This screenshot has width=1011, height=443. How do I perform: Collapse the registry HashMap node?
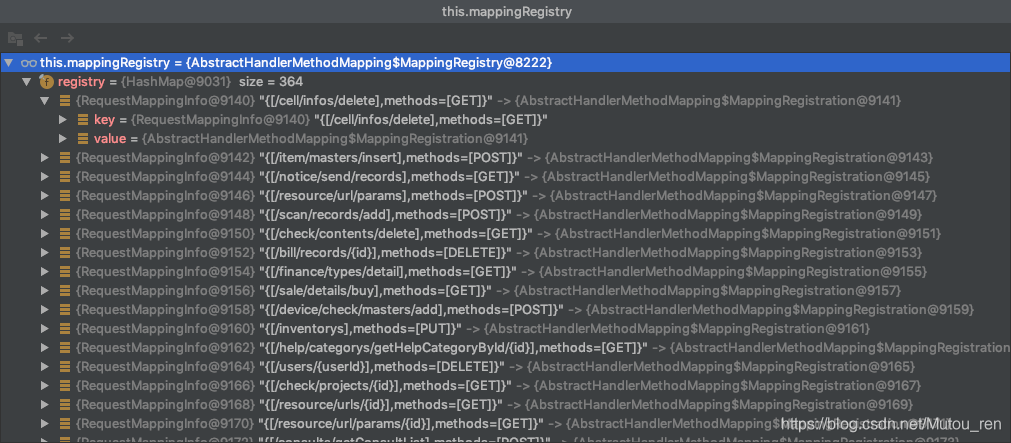[26, 82]
